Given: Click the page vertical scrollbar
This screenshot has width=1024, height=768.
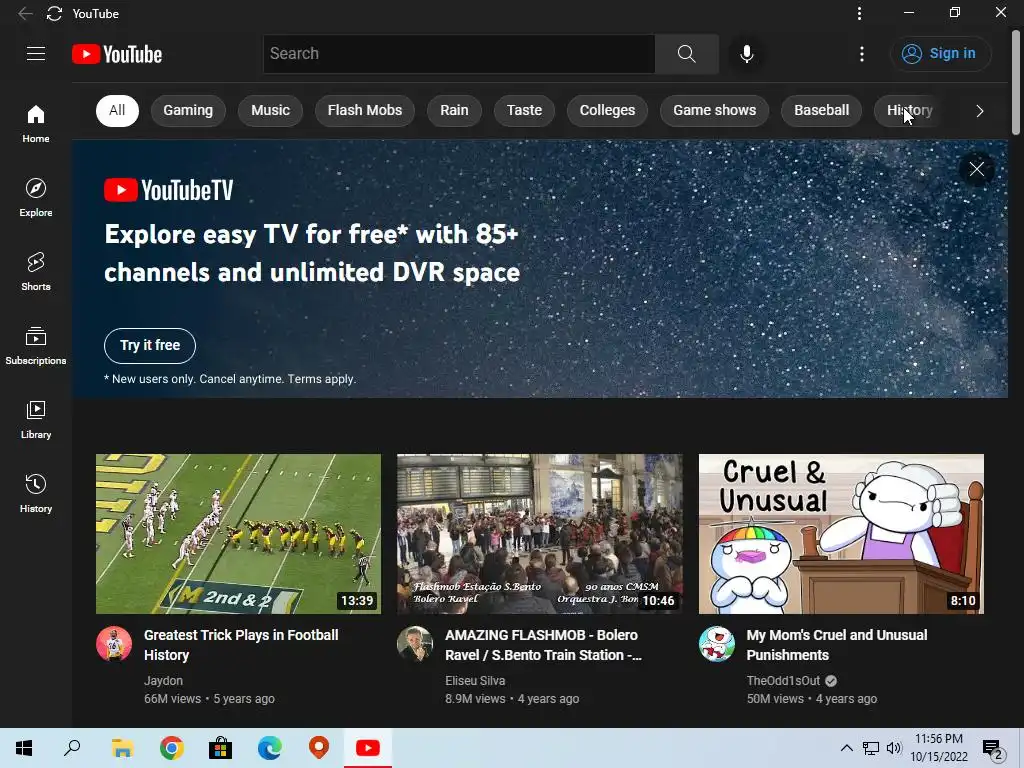Looking at the screenshot, I should click(x=1016, y=82).
